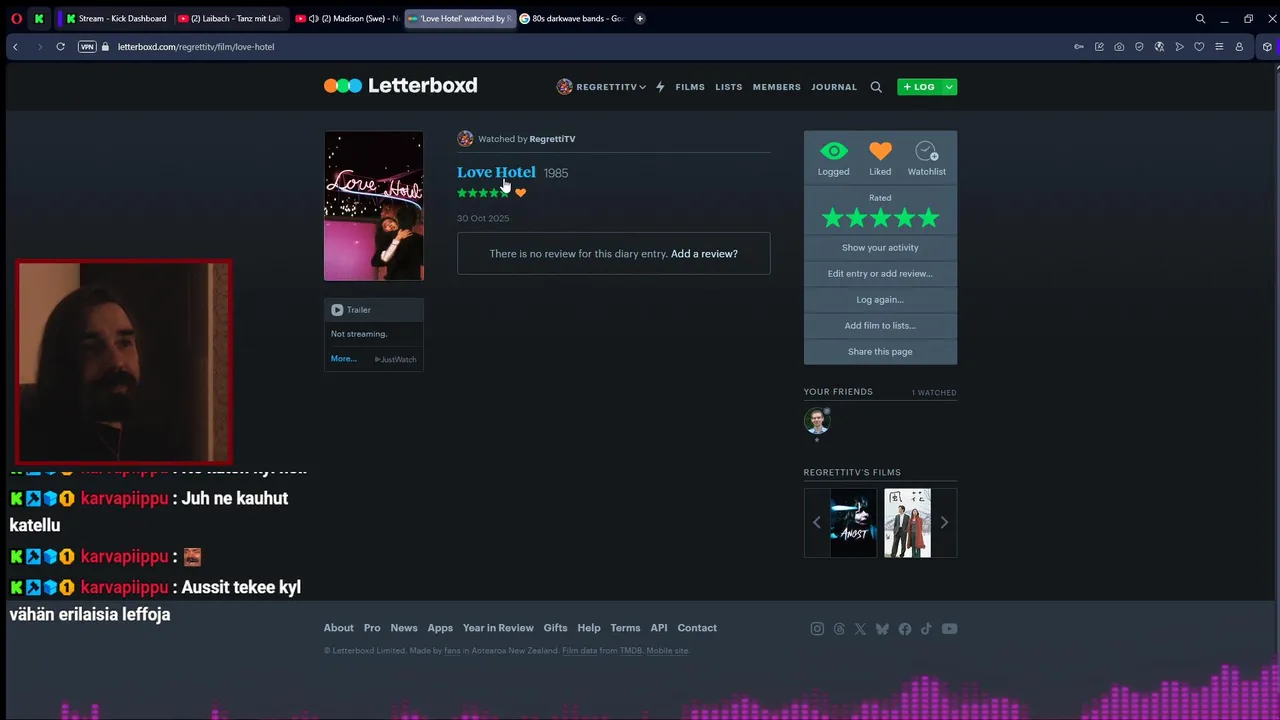Focus address bar with letterboxd URL
The width and height of the screenshot is (1280, 720).
click(x=195, y=47)
